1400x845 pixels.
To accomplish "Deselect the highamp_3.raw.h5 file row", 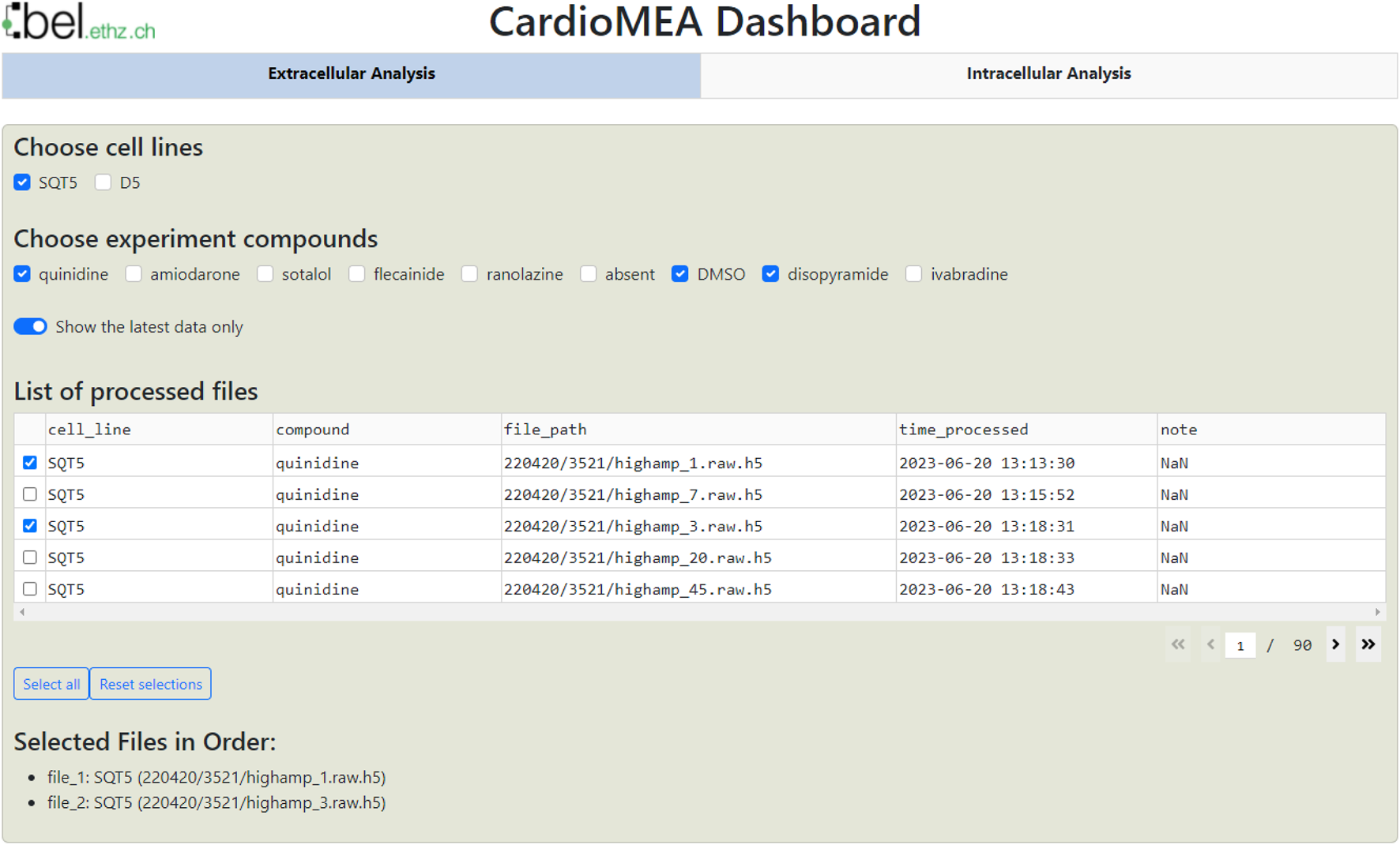I will point(30,526).
